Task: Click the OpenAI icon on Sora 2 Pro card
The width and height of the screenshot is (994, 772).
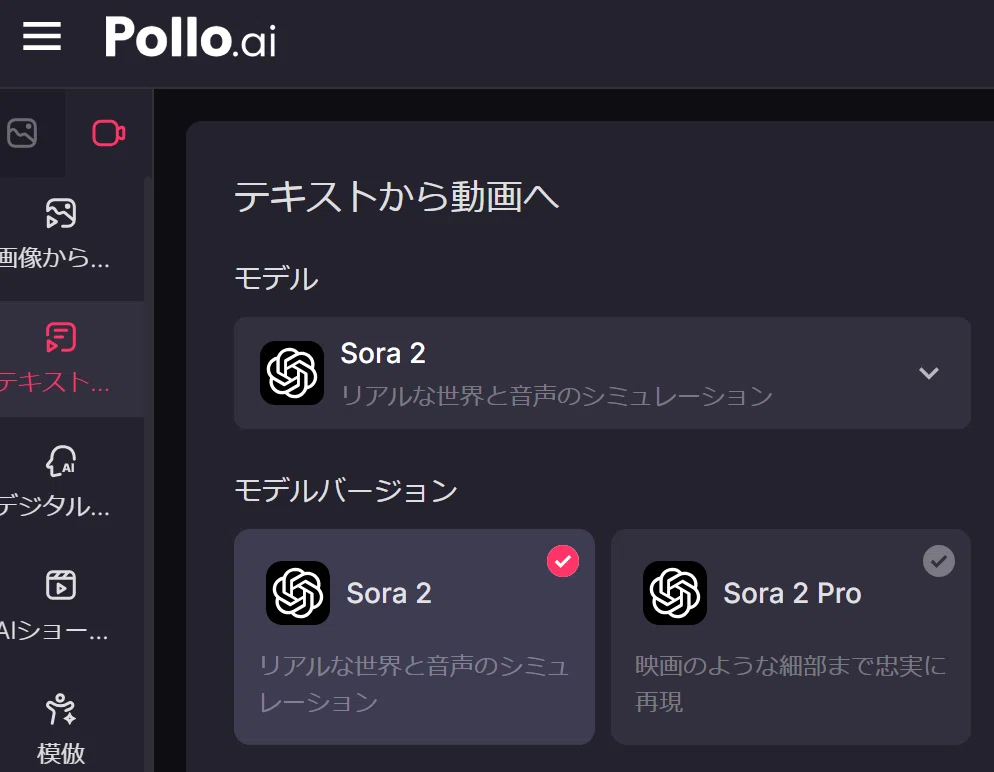Action: (x=674, y=593)
